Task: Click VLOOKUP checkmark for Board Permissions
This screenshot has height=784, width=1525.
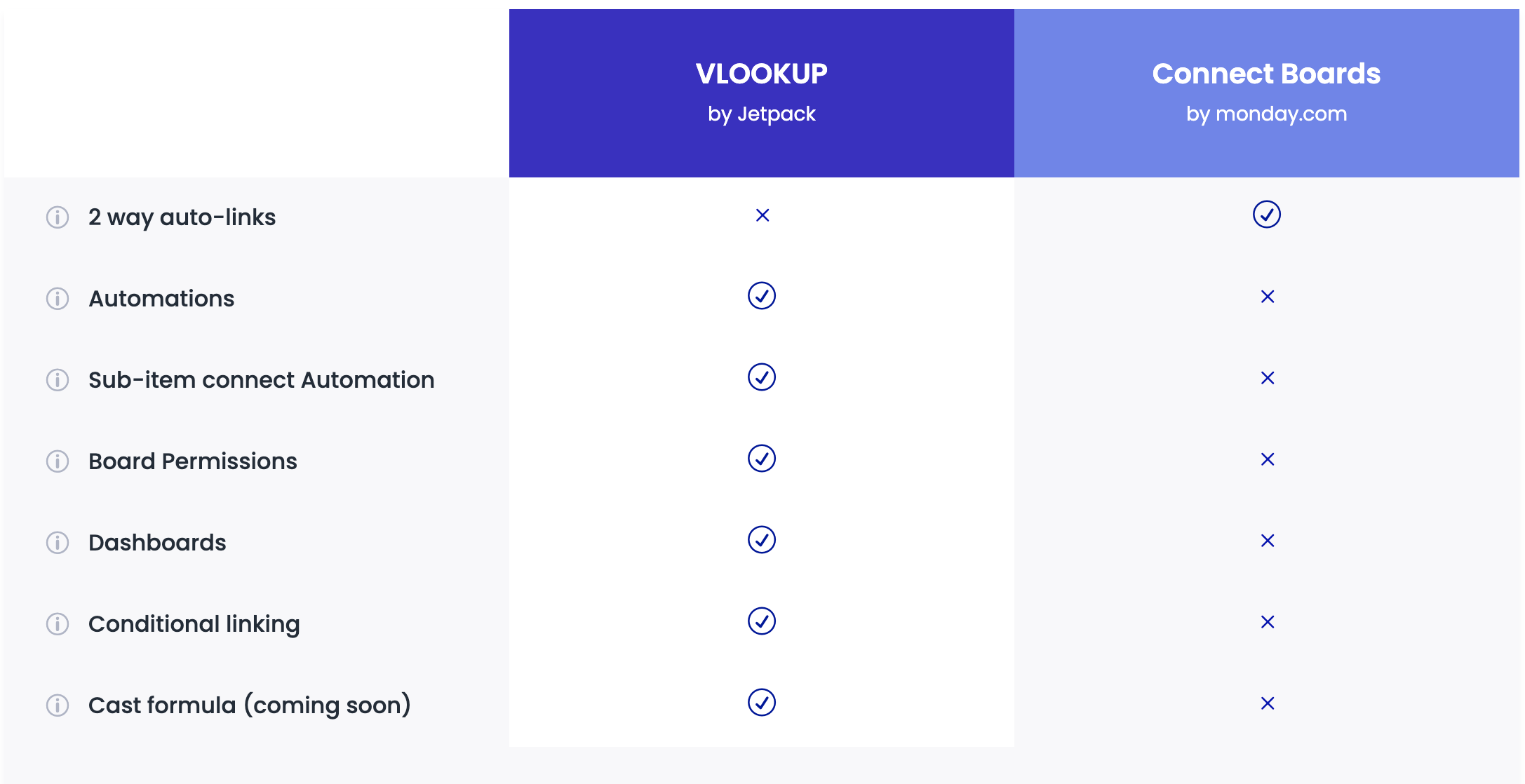Action: [x=762, y=459]
